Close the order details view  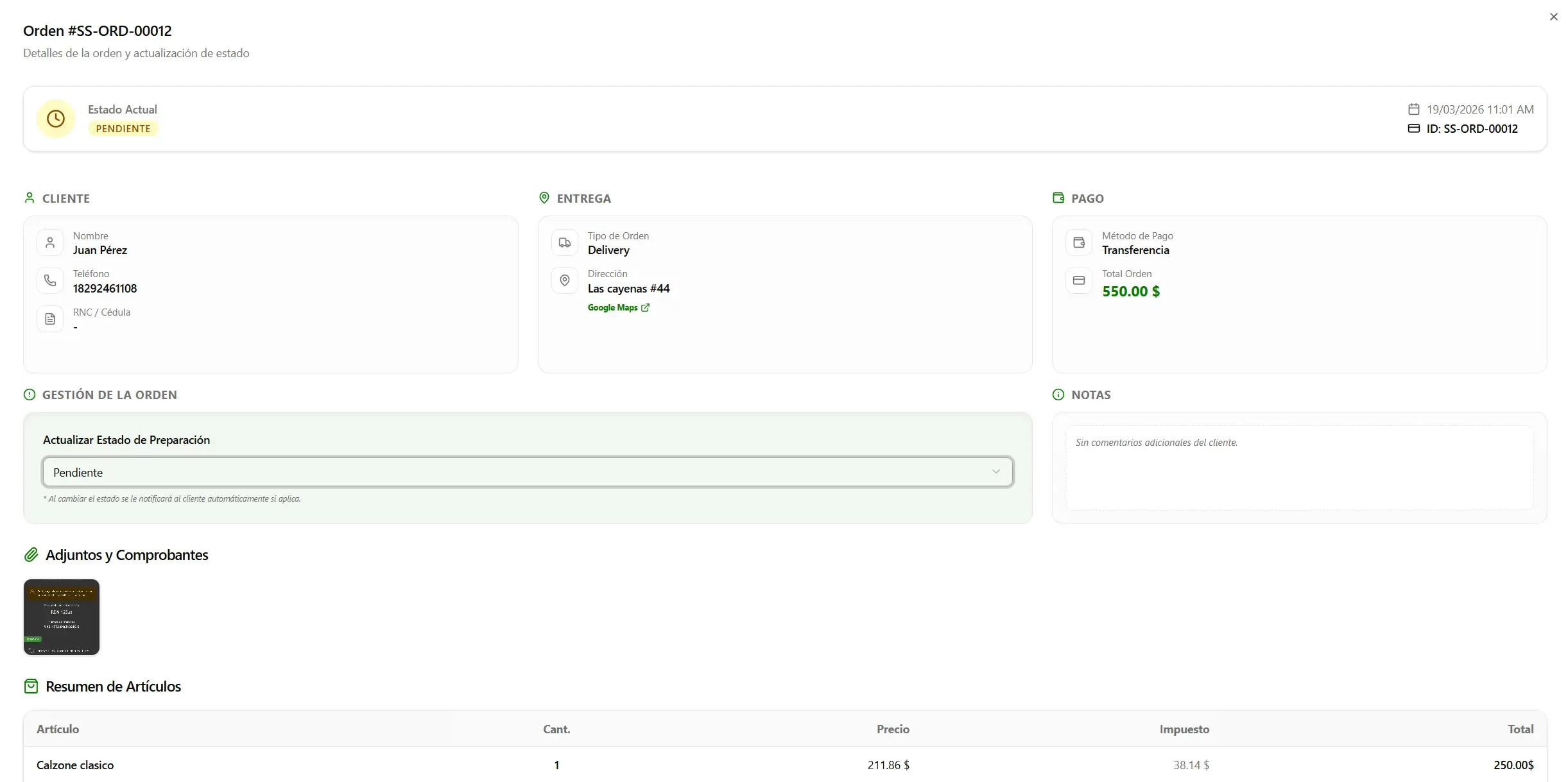click(x=1553, y=16)
